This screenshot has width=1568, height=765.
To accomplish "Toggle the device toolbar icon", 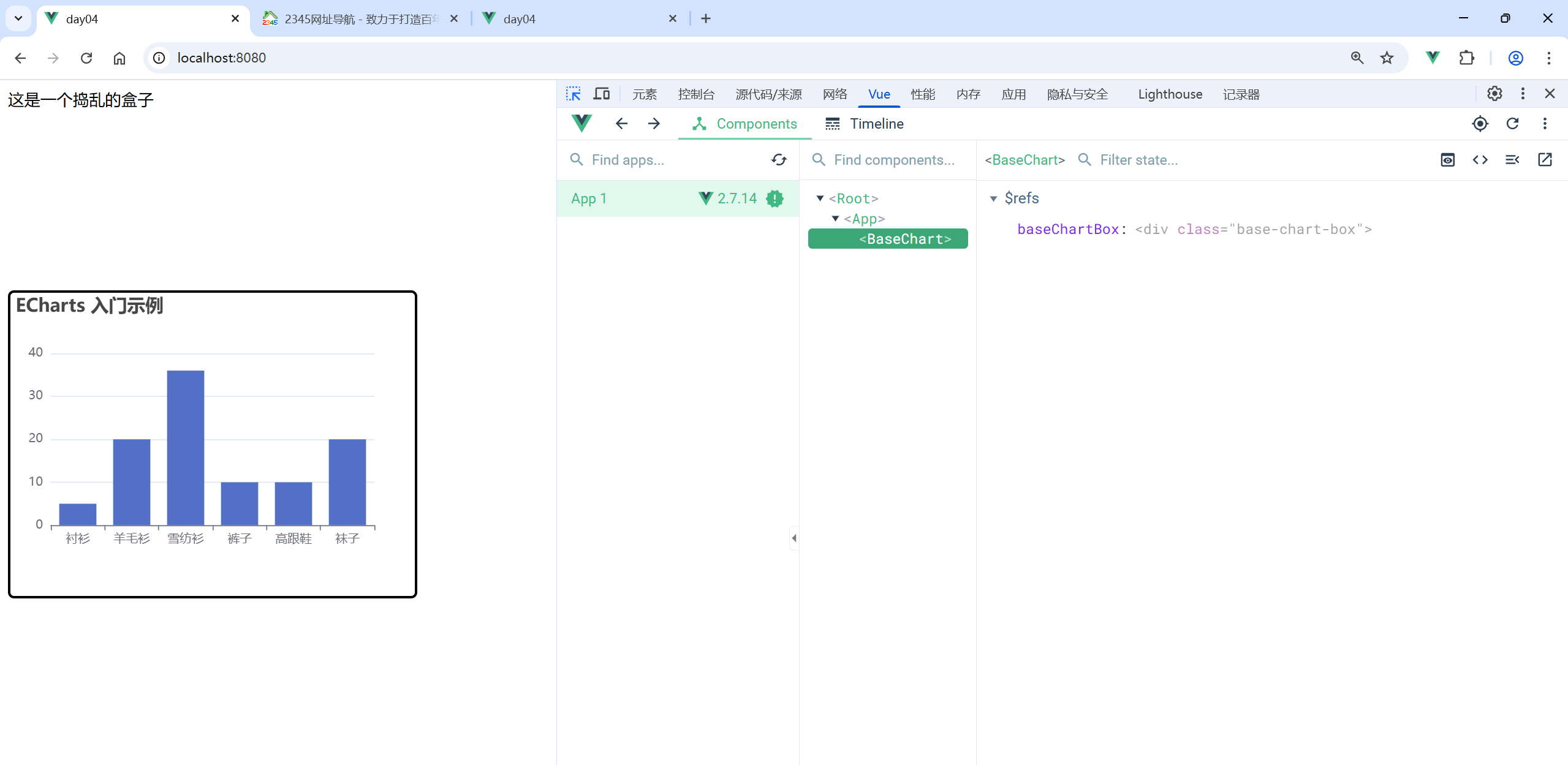I will [x=602, y=94].
